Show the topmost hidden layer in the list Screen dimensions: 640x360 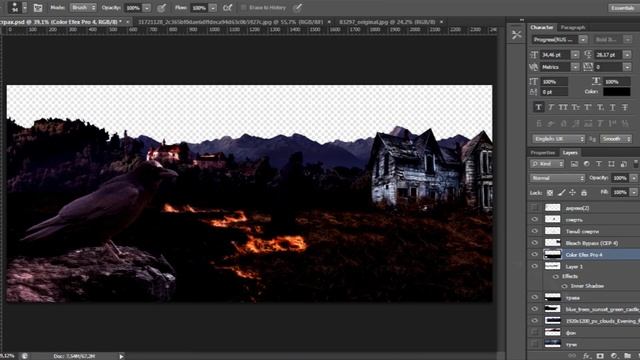click(x=535, y=208)
